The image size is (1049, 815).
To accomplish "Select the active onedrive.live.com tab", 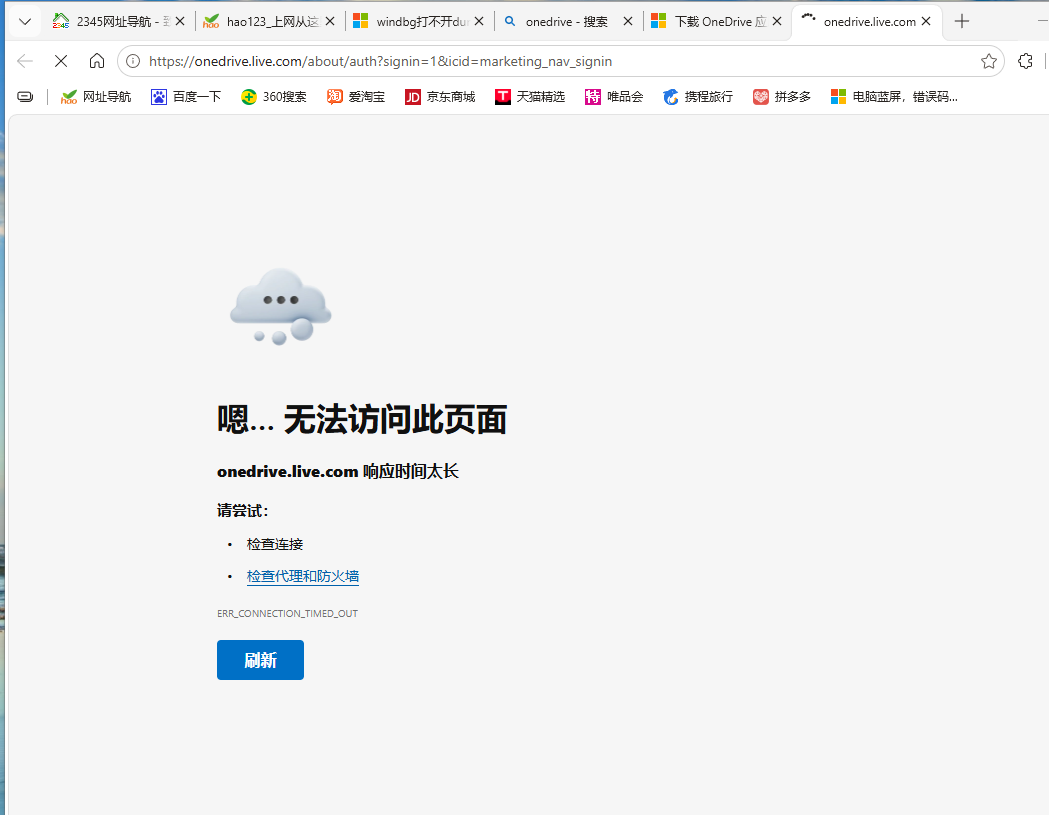I will 867,21.
